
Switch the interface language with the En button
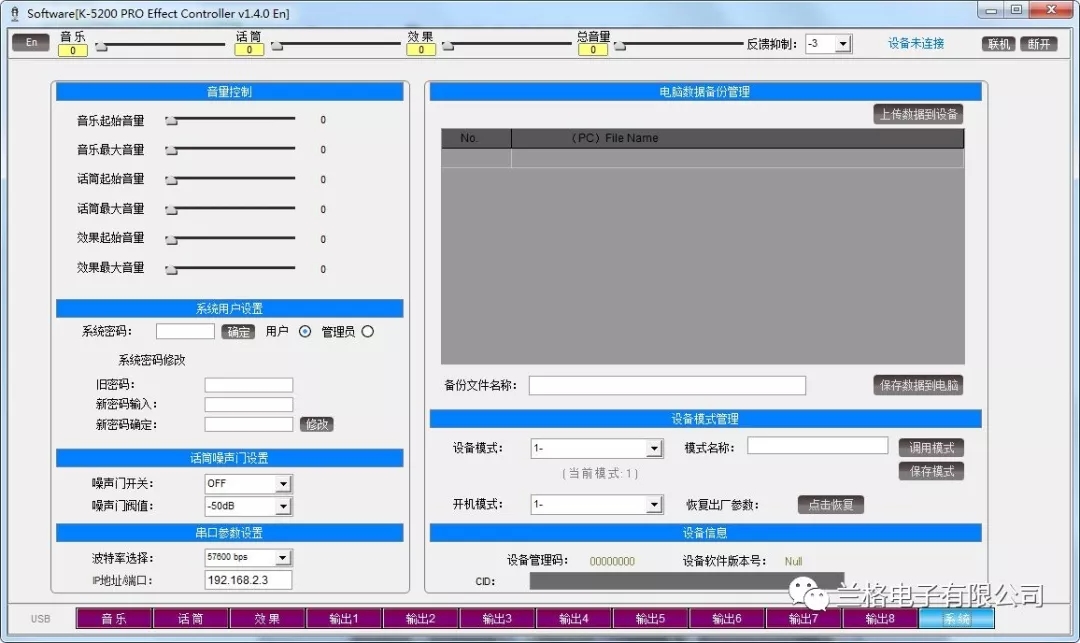(x=30, y=43)
